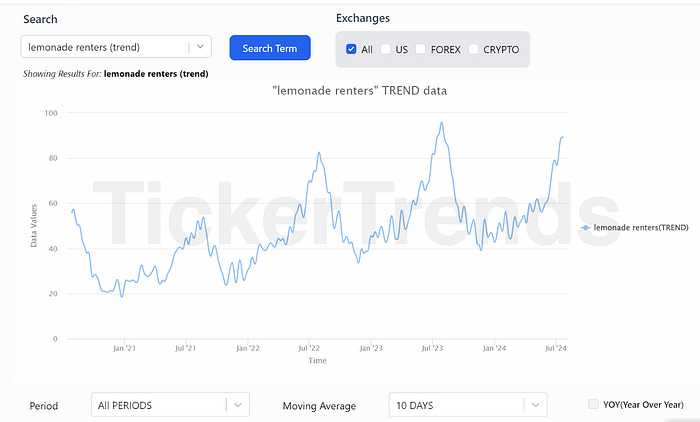Click the Jul '23 x-axis label
Screen dimensions: 700x422
tap(432, 348)
